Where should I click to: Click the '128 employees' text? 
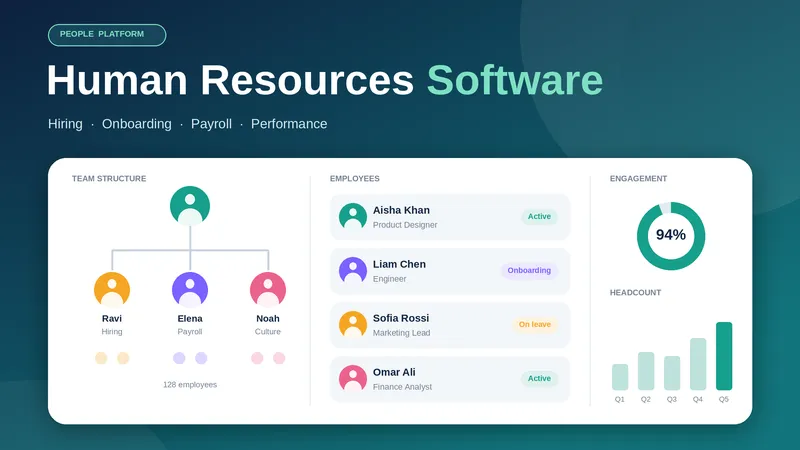point(190,385)
